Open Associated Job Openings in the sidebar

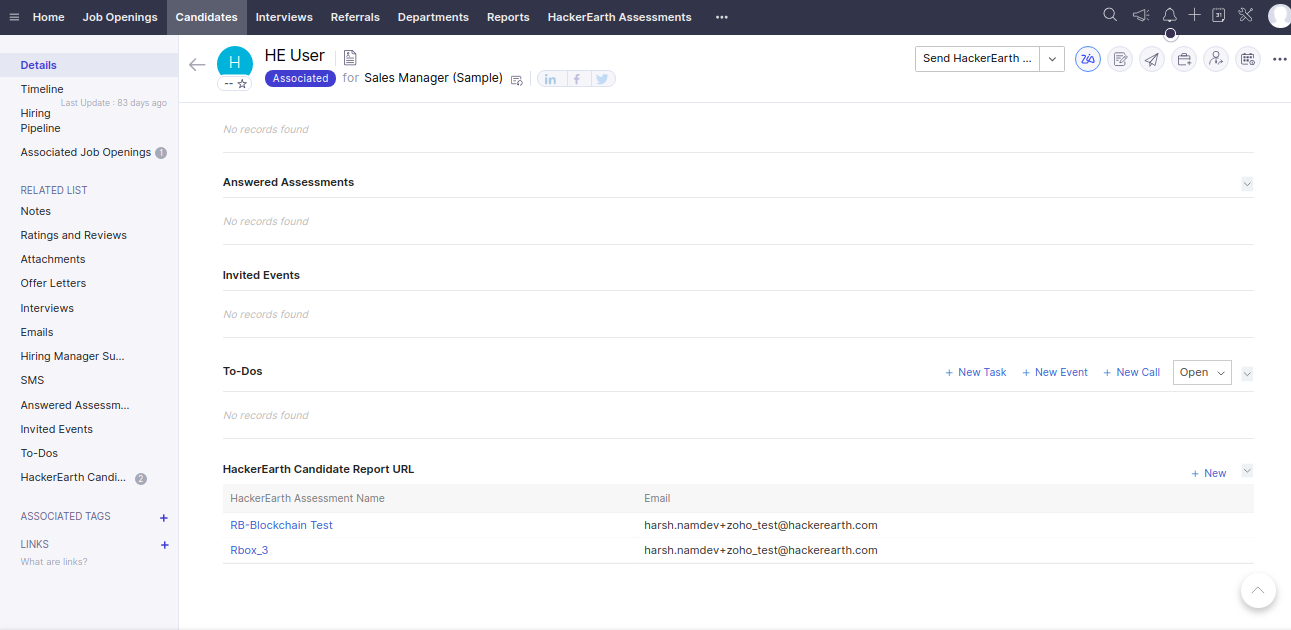86,153
